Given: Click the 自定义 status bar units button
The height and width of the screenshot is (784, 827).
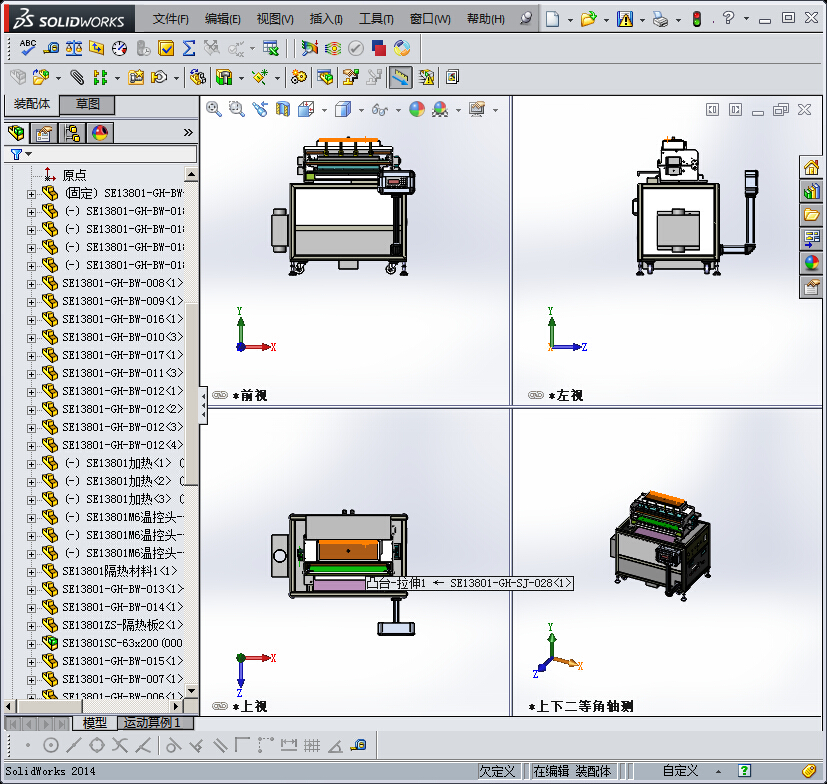Looking at the screenshot, I should click(680, 771).
